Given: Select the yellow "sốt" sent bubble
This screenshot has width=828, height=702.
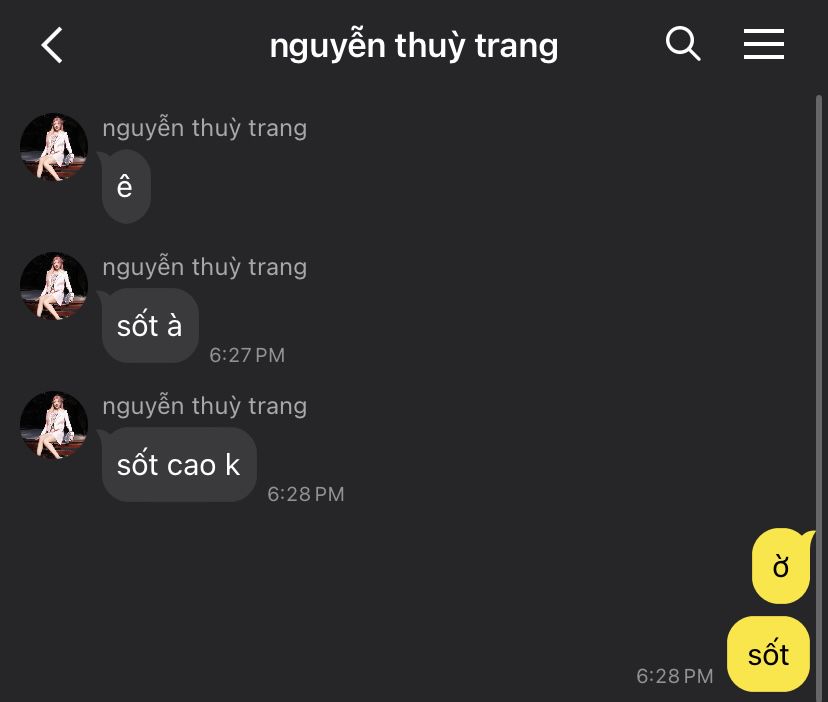Looking at the screenshot, I should point(768,654).
